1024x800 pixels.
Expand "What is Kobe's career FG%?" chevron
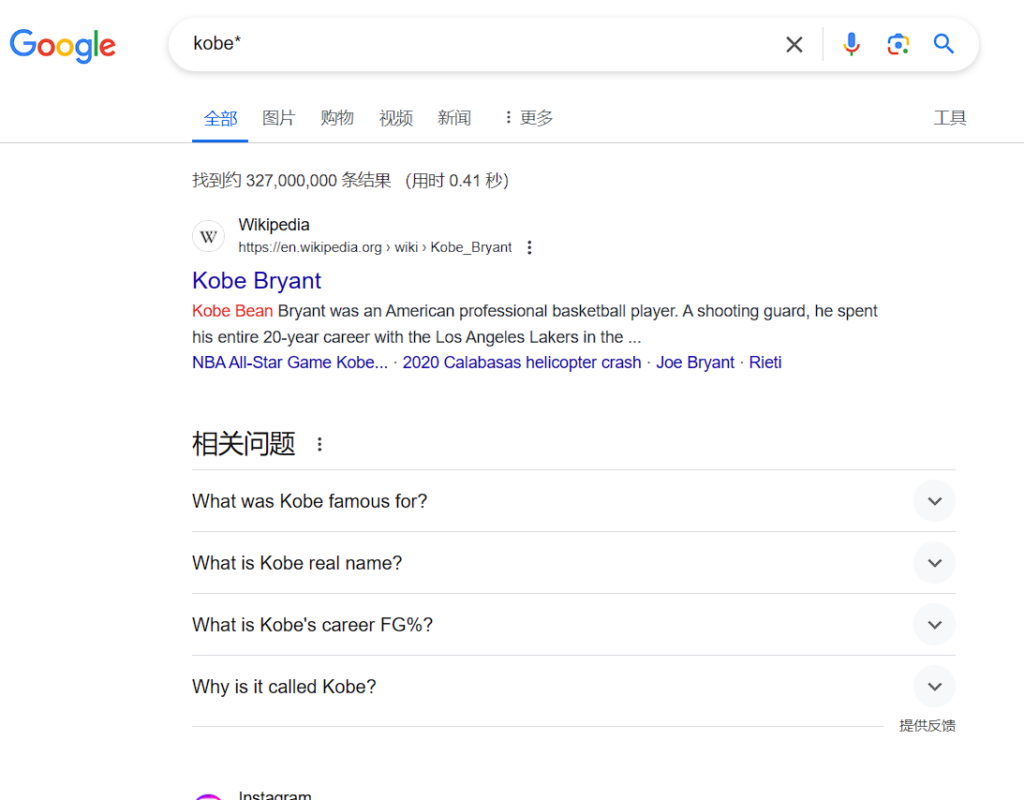(935, 625)
